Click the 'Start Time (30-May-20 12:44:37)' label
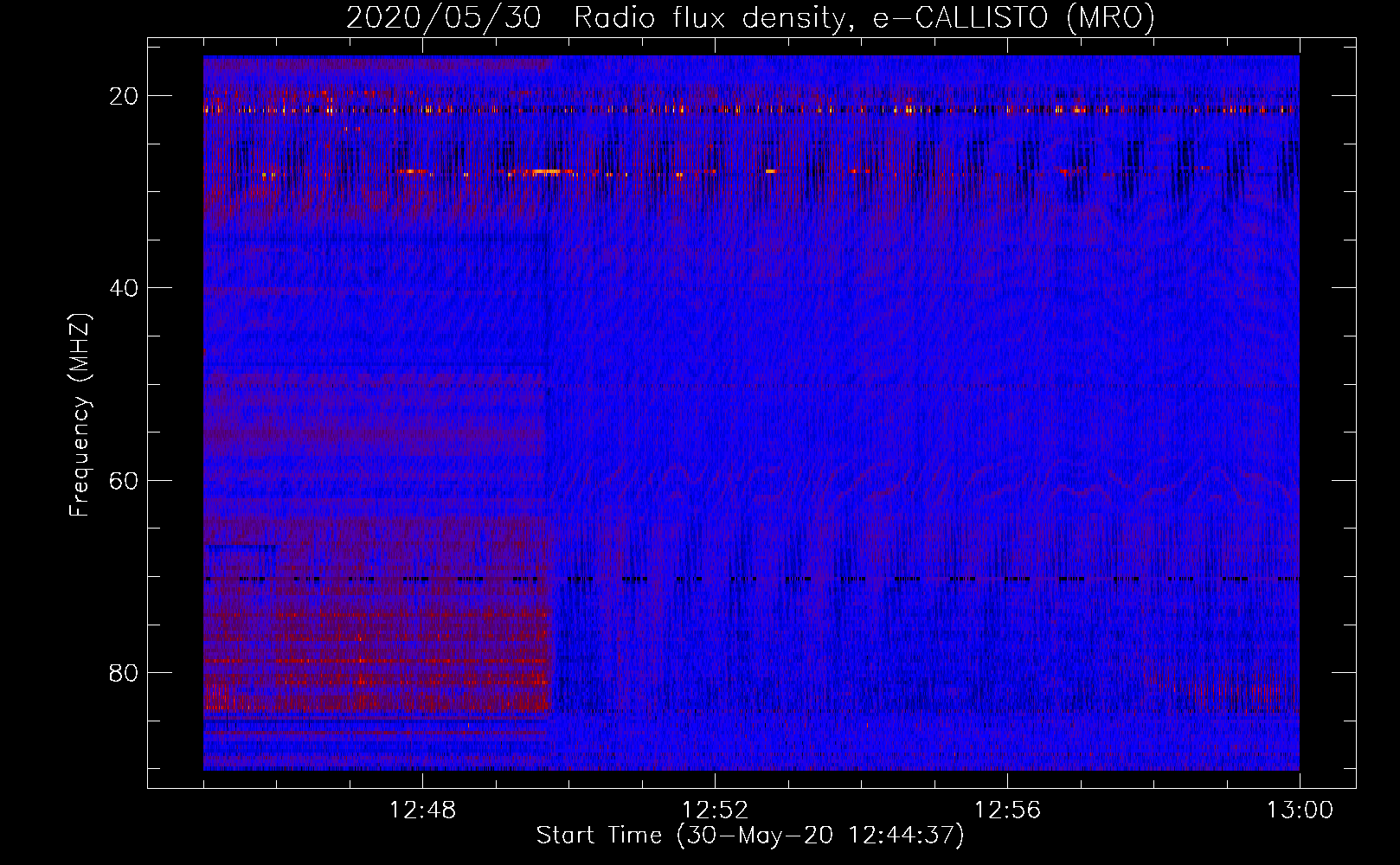Viewport: 1400px width, 865px height. click(750, 836)
